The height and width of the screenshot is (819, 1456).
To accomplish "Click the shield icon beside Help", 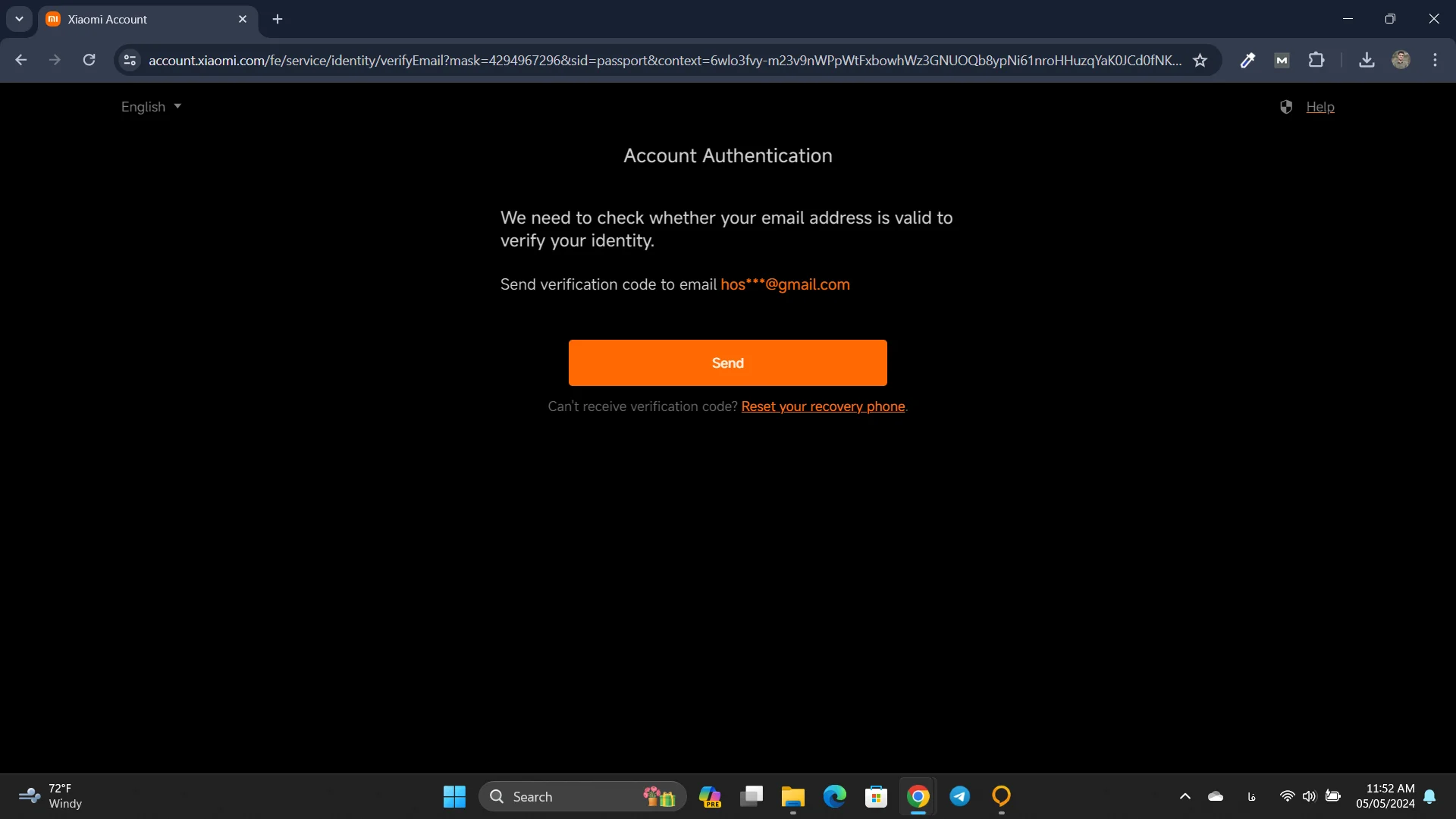I will pyautogui.click(x=1286, y=107).
